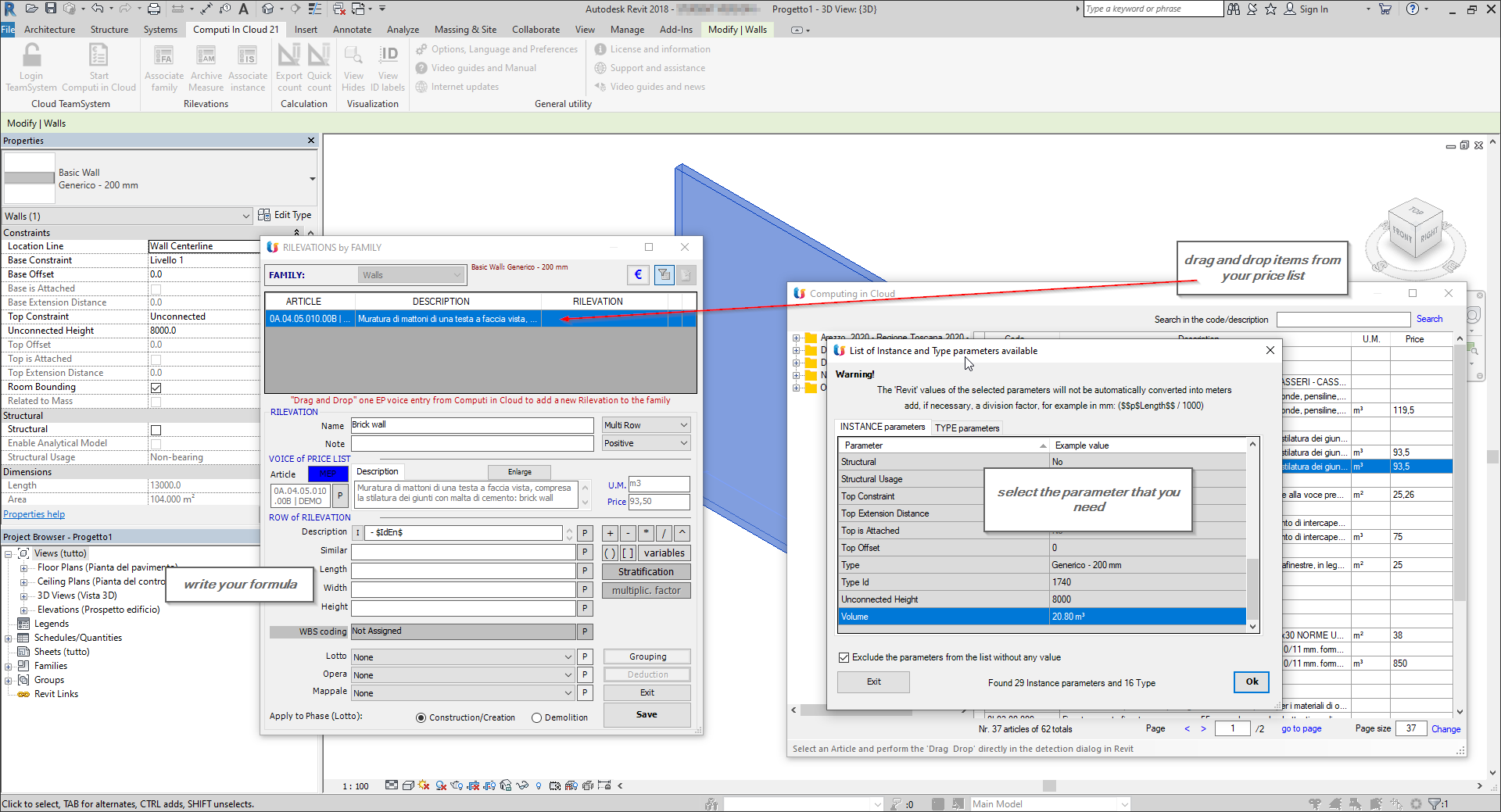Image resolution: width=1501 pixels, height=812 pixels.
Task: Click the Undo arrow icon
Action: click(97, 9)
